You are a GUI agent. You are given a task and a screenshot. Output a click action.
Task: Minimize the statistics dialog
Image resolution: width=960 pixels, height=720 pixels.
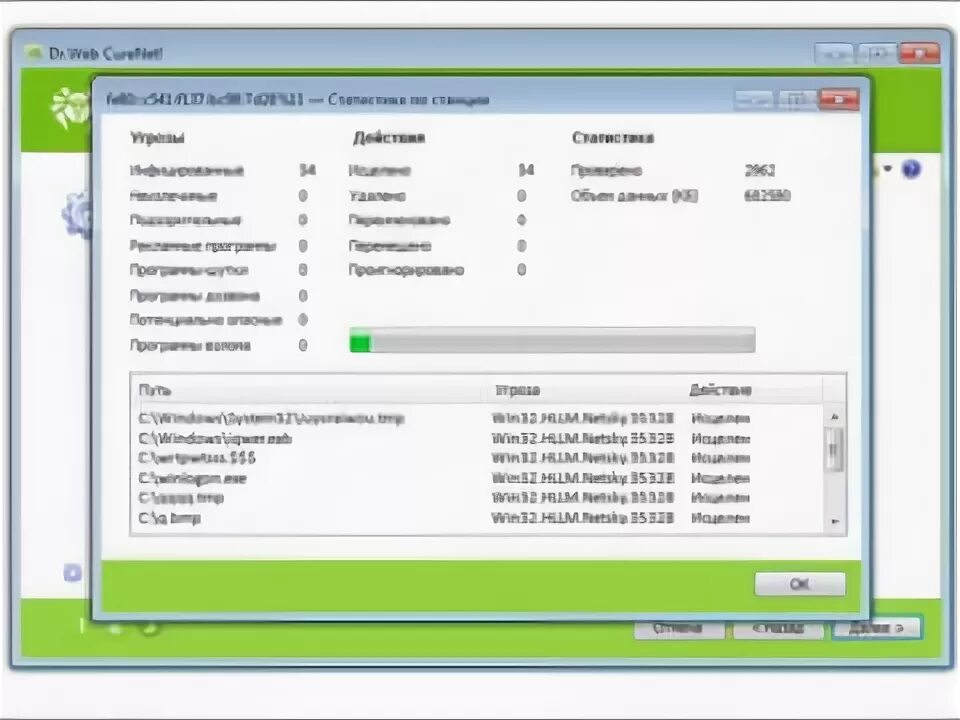[x=754, y=100]
